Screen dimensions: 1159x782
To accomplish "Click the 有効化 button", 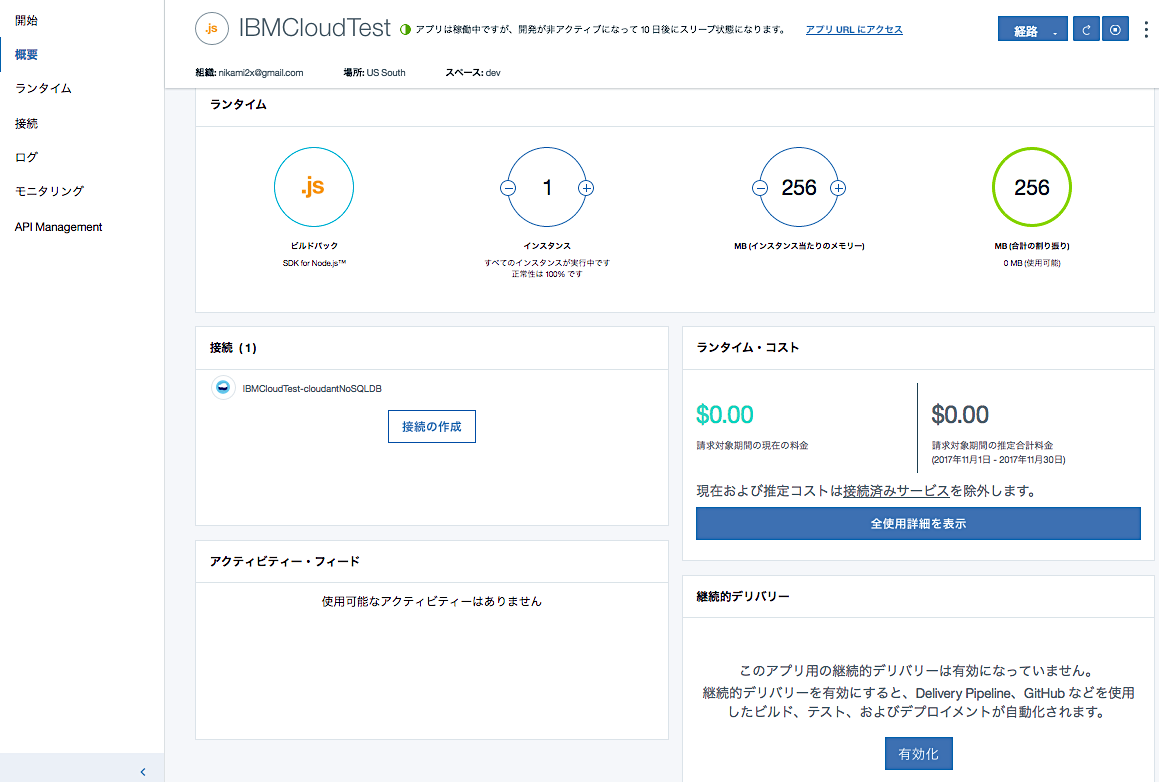I will point(918,754).
